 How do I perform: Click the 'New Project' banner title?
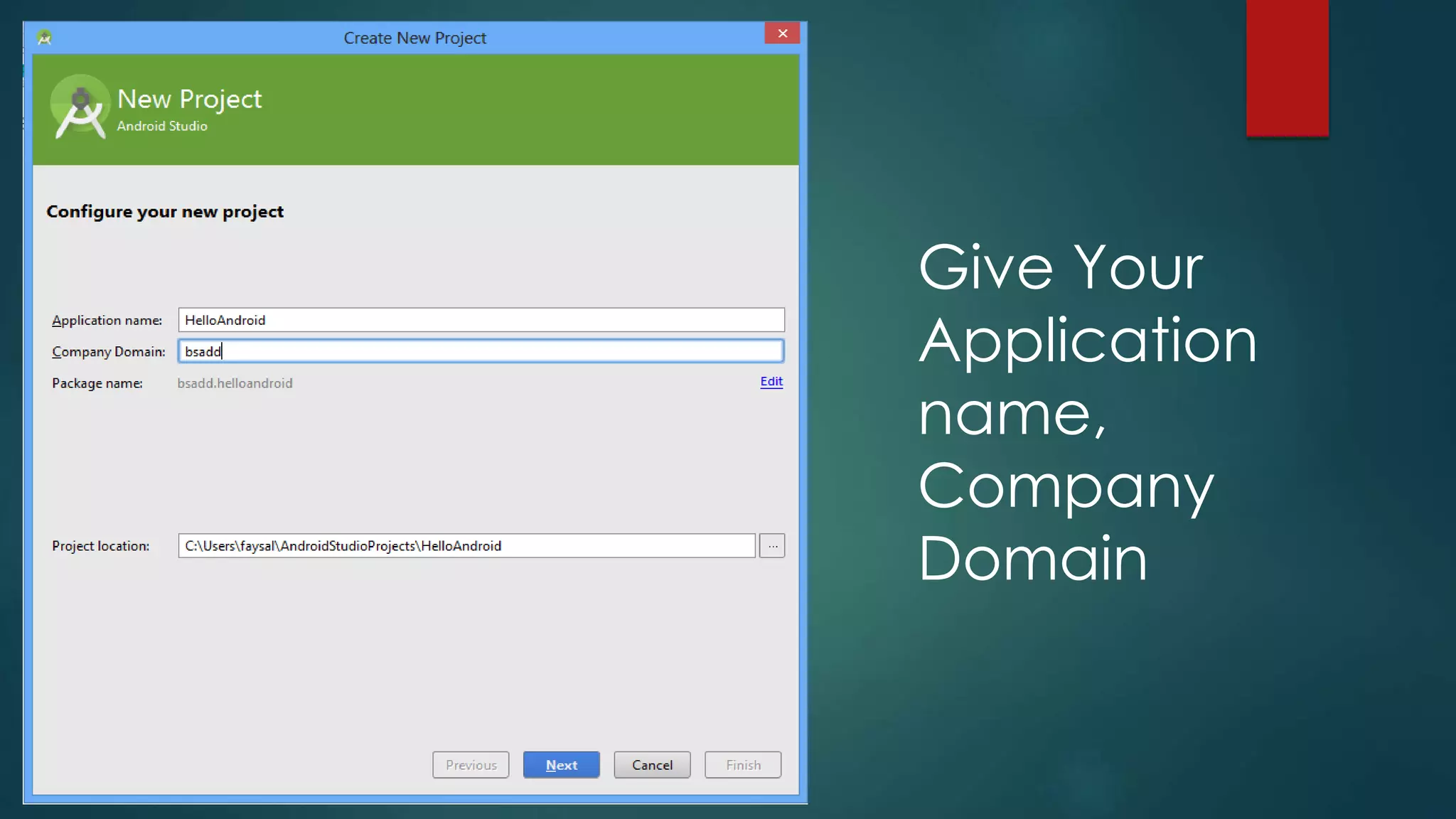190,100
